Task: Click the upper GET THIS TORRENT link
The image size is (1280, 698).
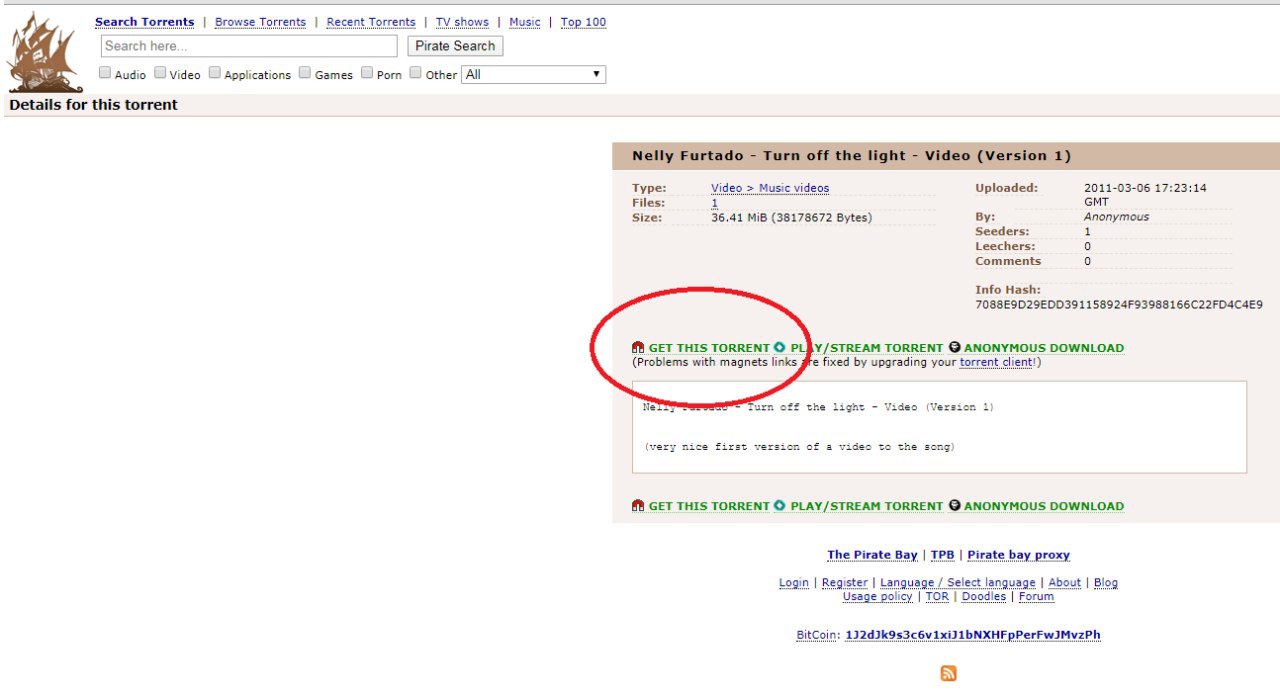Action: 709,348
